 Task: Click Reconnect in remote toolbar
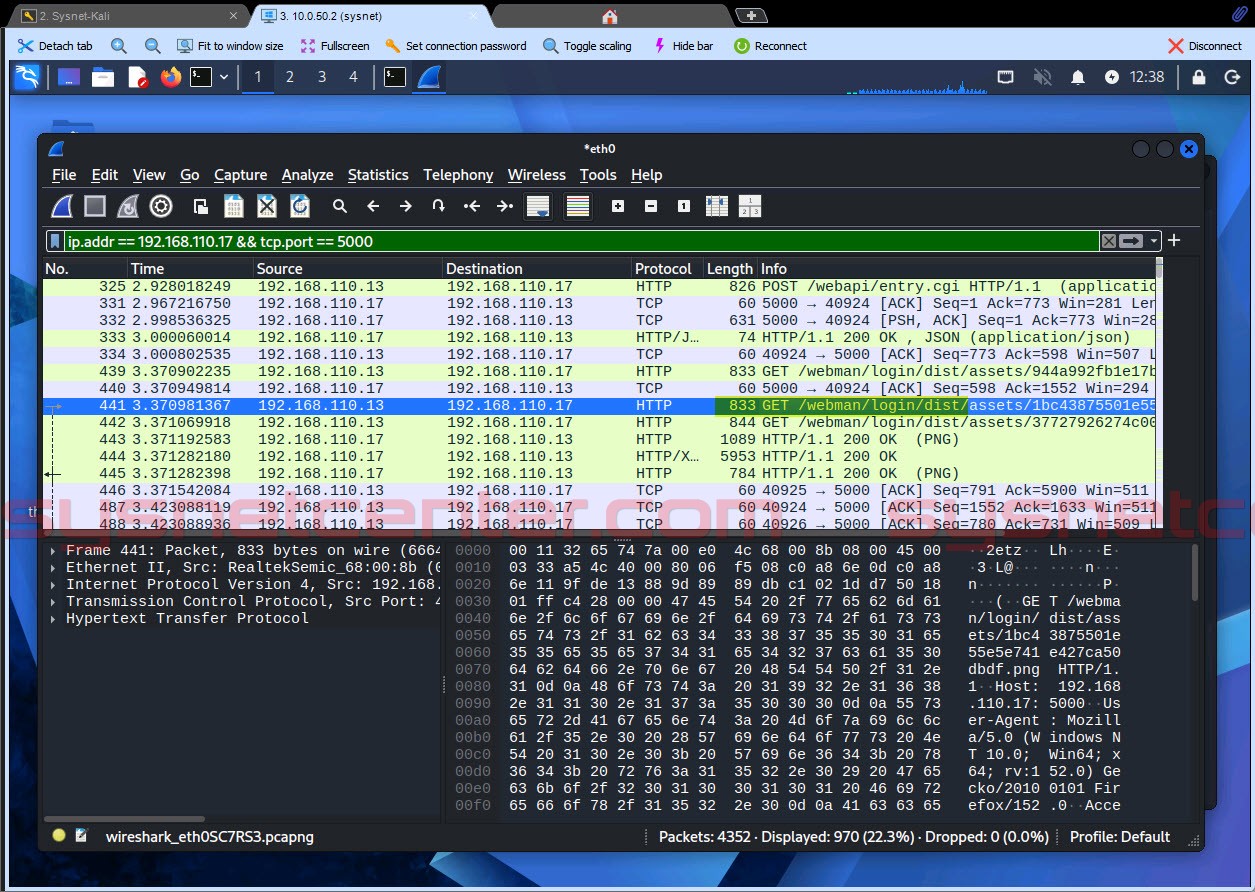[x=770, y=46]
